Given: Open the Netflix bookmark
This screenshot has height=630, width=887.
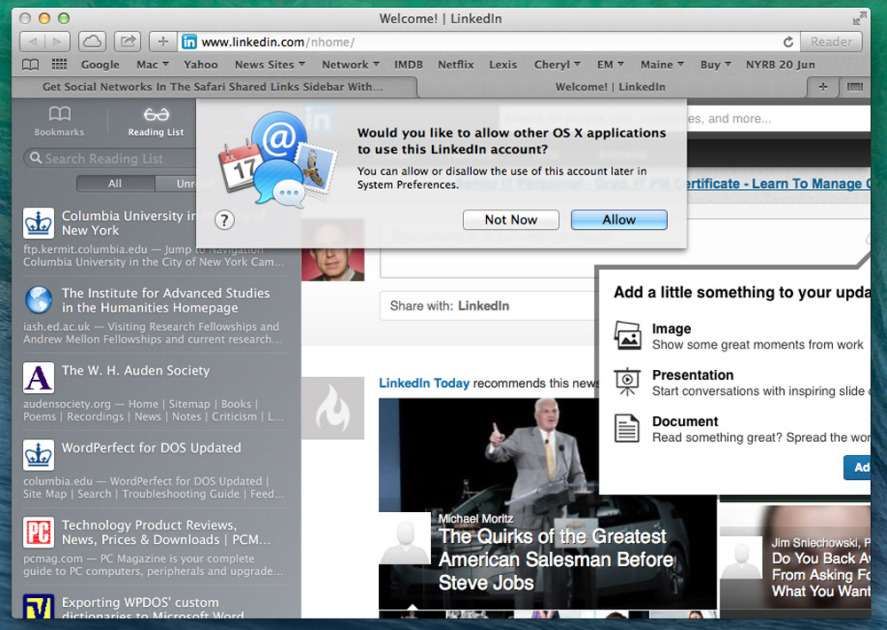Looking at the screenshot, I should click(455, 65).
